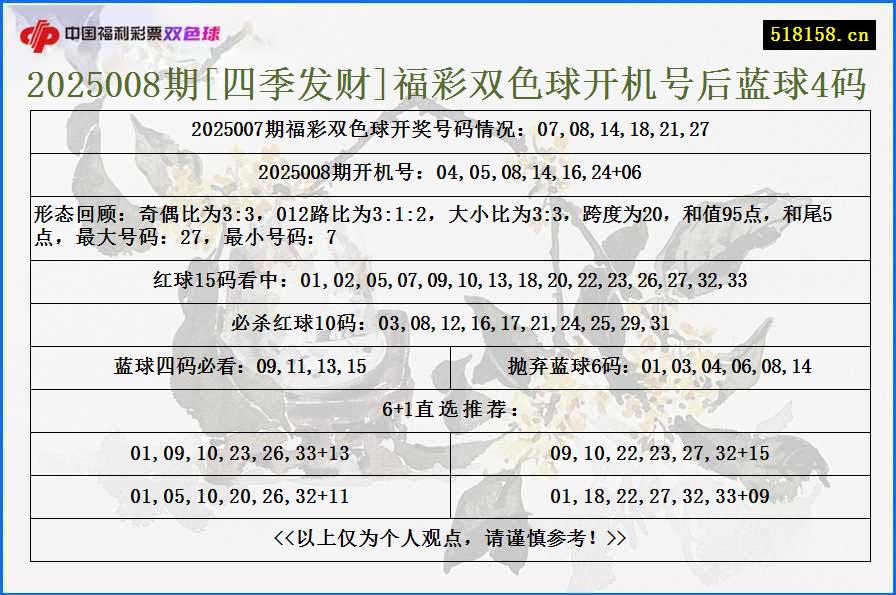
Task: Toggle the 必杀红球10码 row highlight
Action: (446, 324)
